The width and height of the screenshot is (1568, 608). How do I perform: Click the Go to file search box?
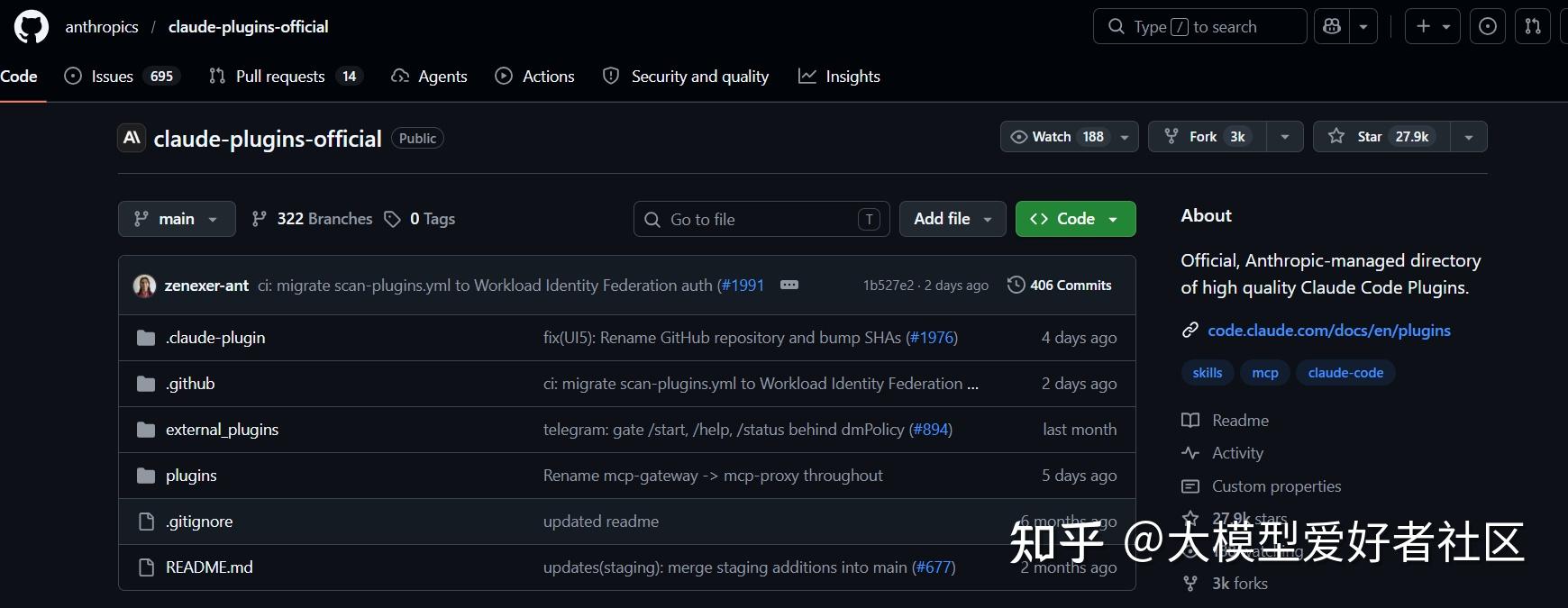point(761,219)
